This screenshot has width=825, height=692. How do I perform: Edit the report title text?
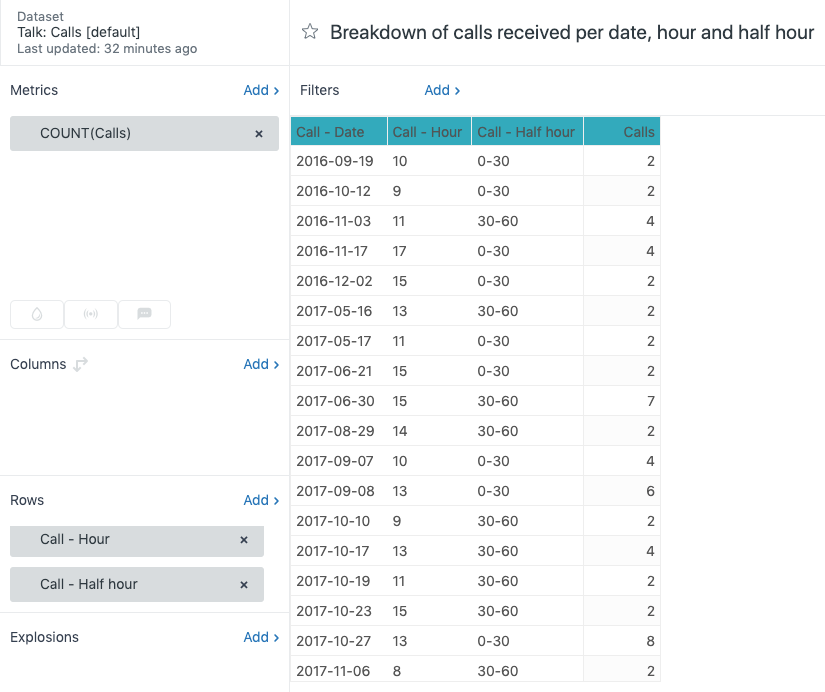pos(571,32)
